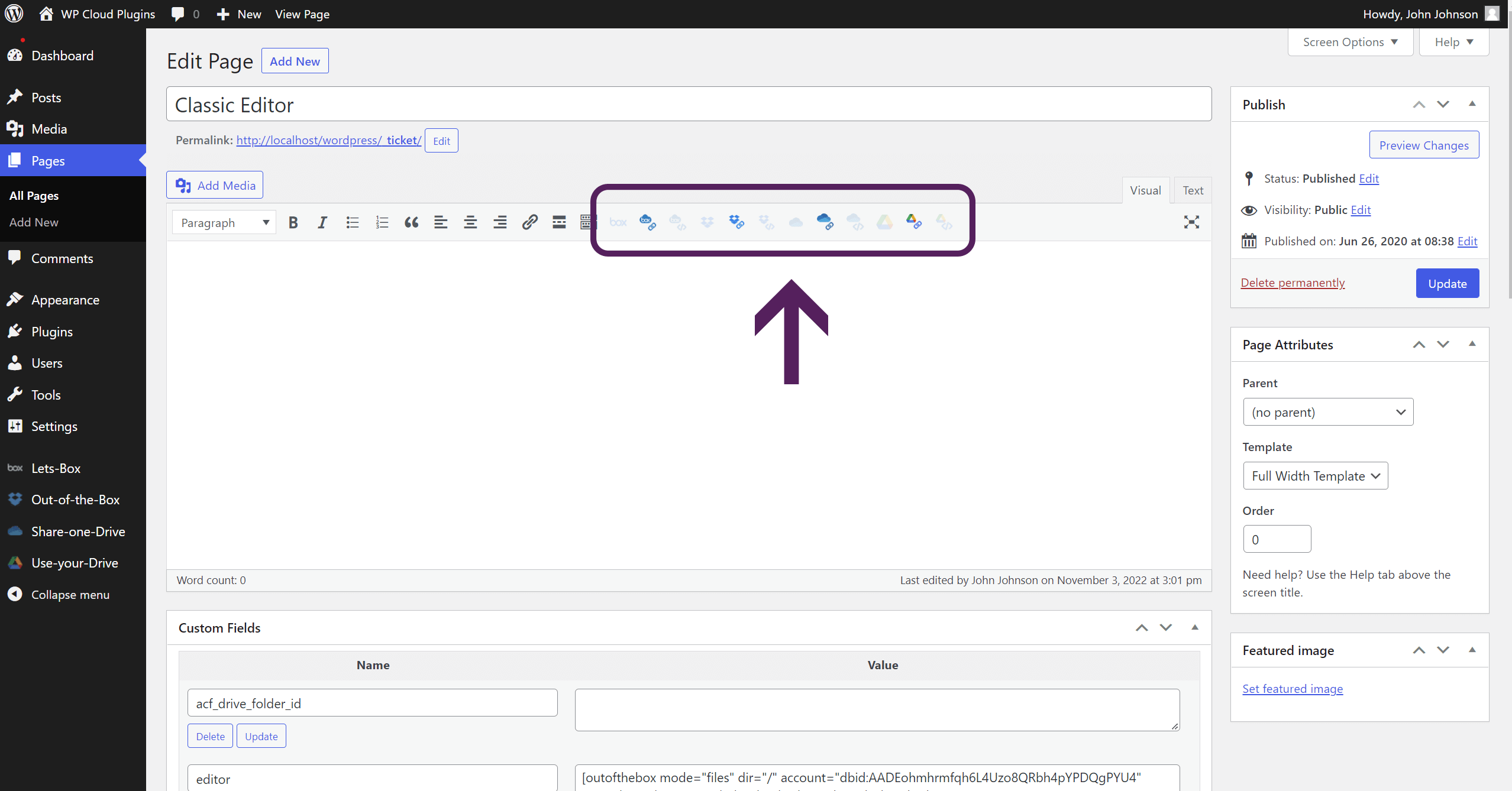The image size is (1512, 791).
Task: Click the Dropbox link toolbar icon
Action: pyautogui.click(x=736, y=222)
